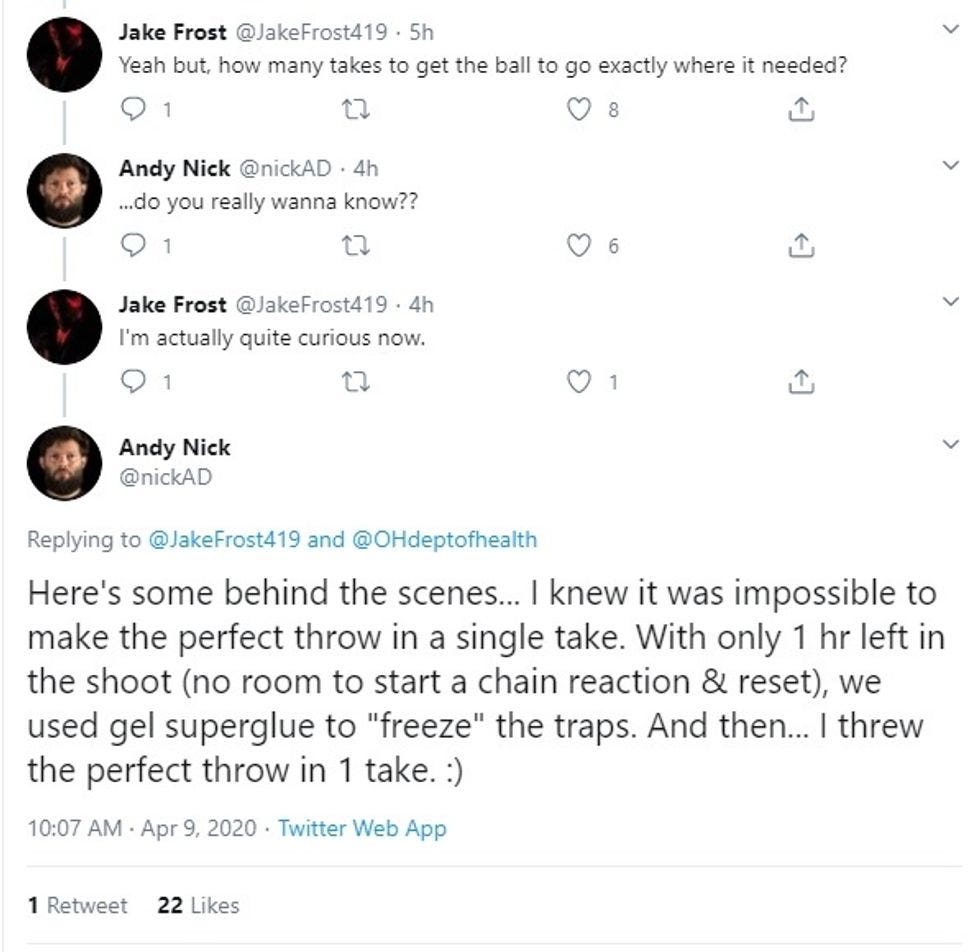Retweet Andy Nick's 4h tweet

(355, 245)
